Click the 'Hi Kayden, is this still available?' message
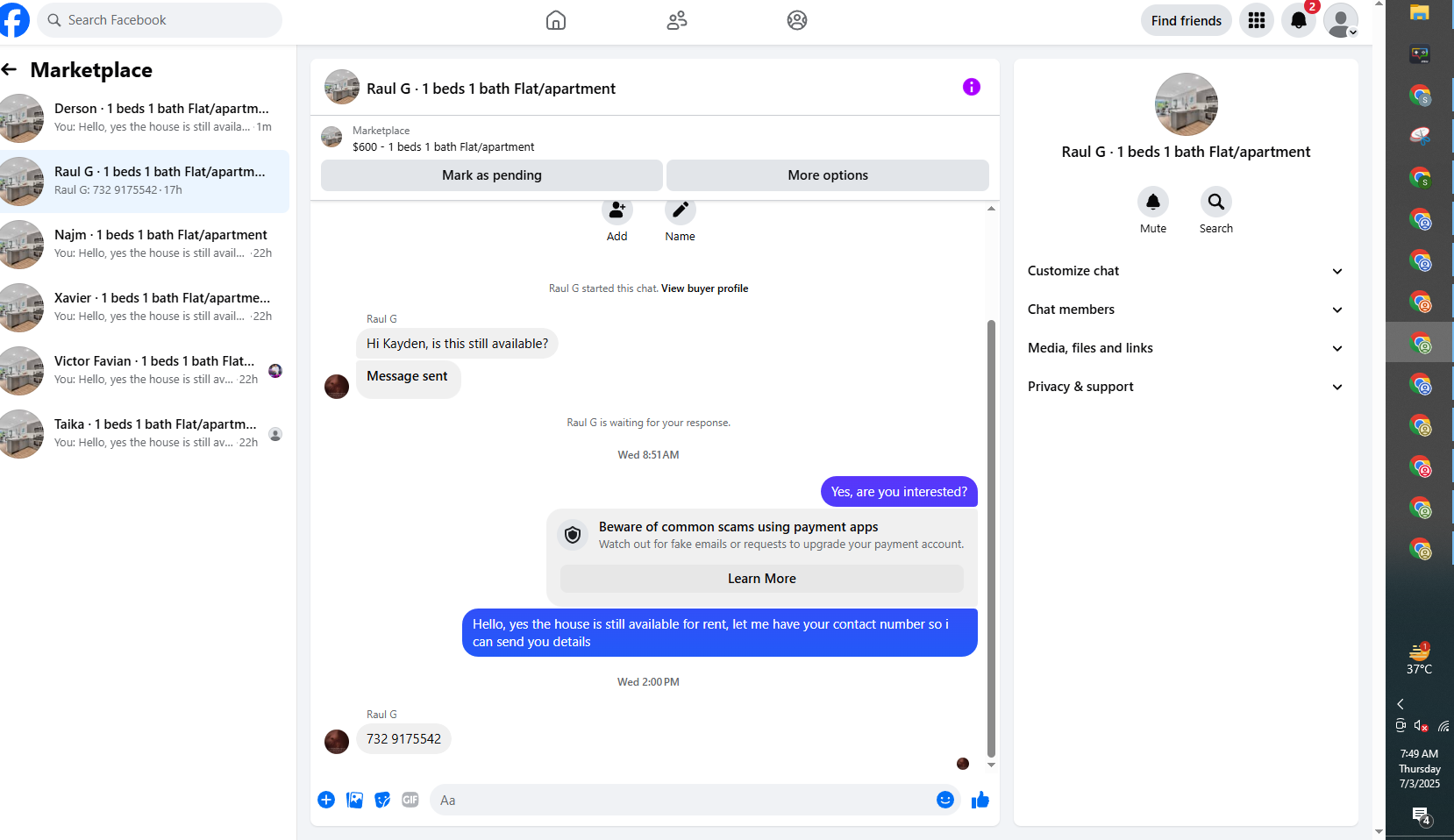 pyautogui.click(x=457, y=344)
